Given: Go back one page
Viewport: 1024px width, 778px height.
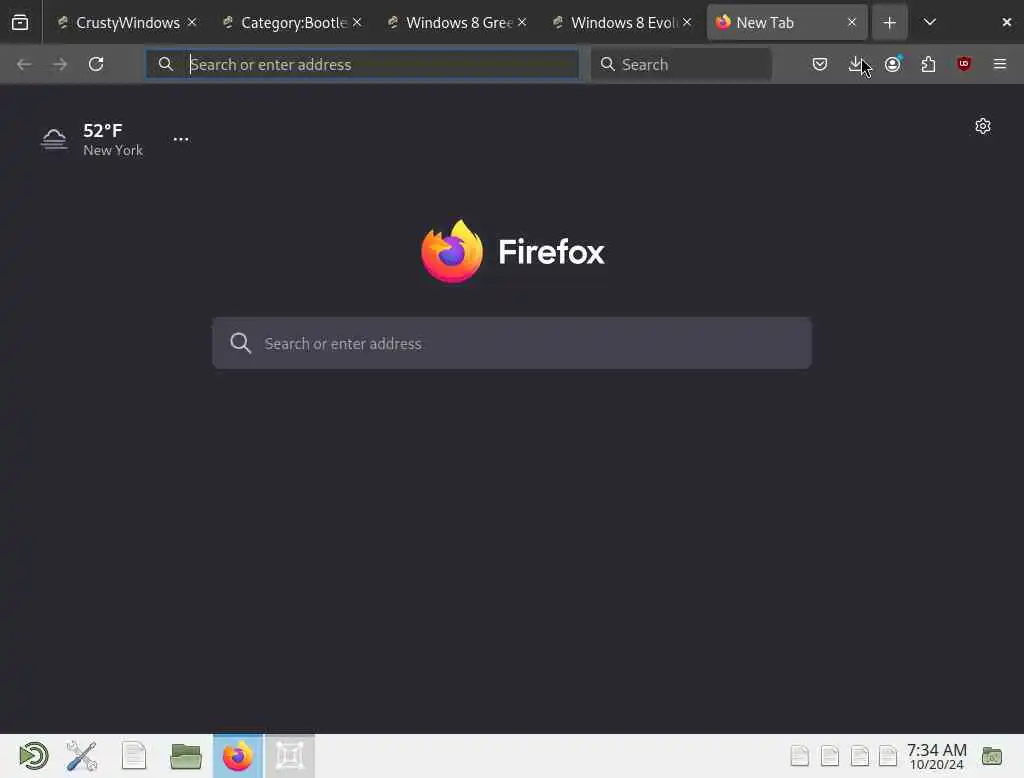Looking at the screenshot, I should (x=24, y=64).
